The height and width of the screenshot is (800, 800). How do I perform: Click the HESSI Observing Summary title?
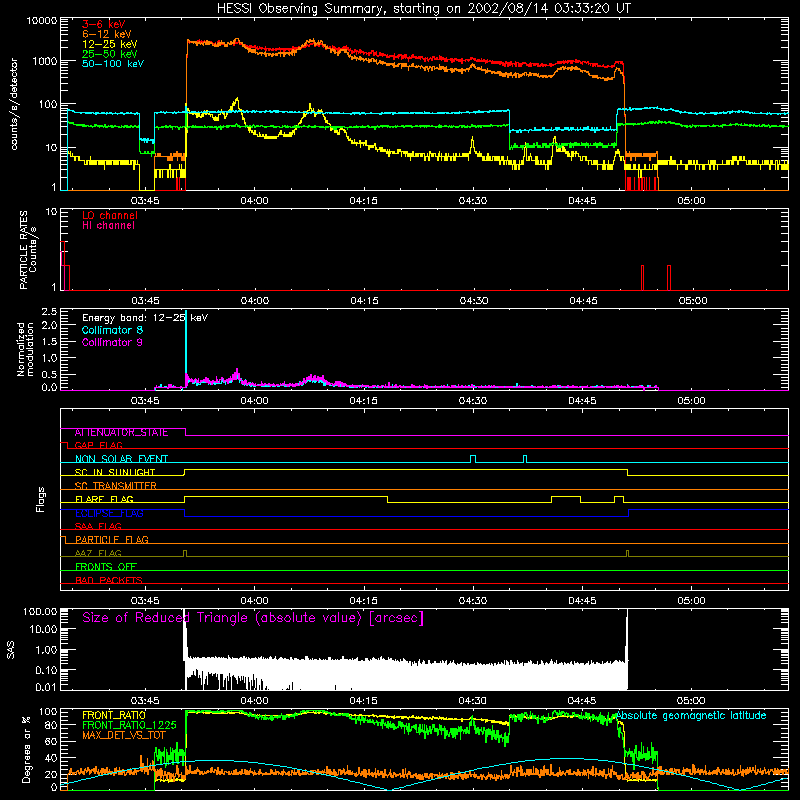(x=423, y=9)
